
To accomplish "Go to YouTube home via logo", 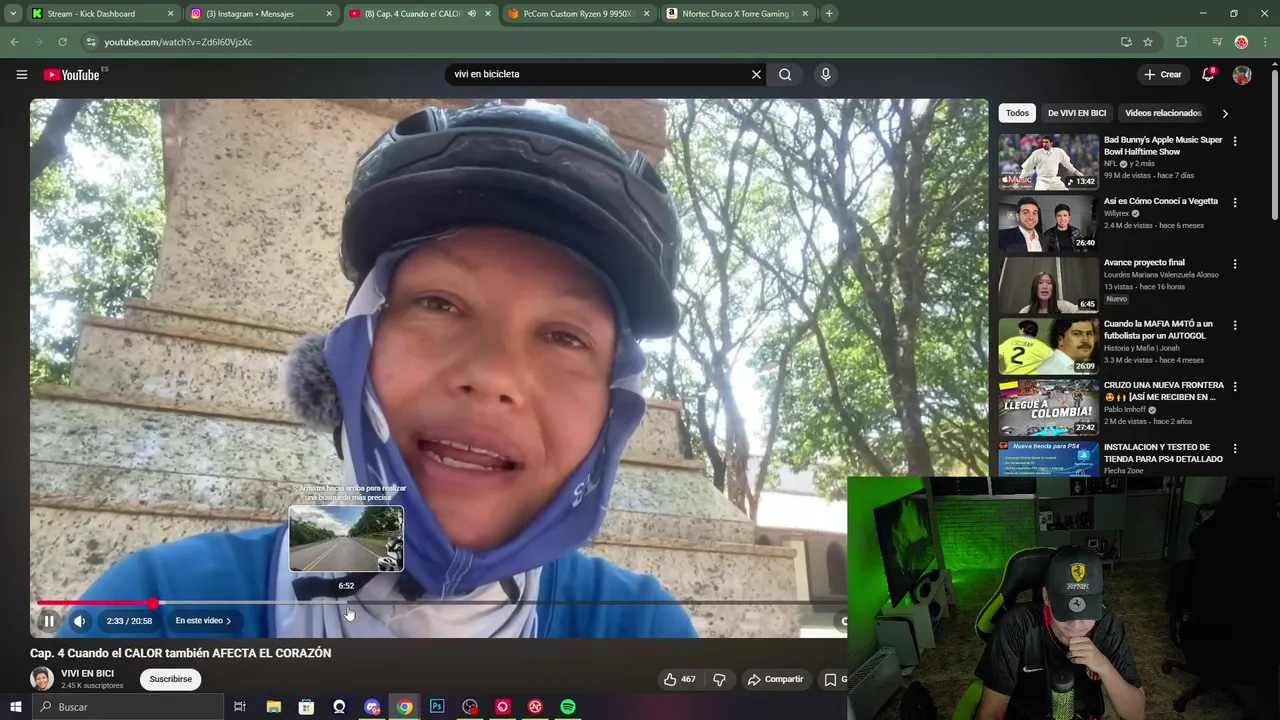I will pyautogui.click(x=72, y=74).
